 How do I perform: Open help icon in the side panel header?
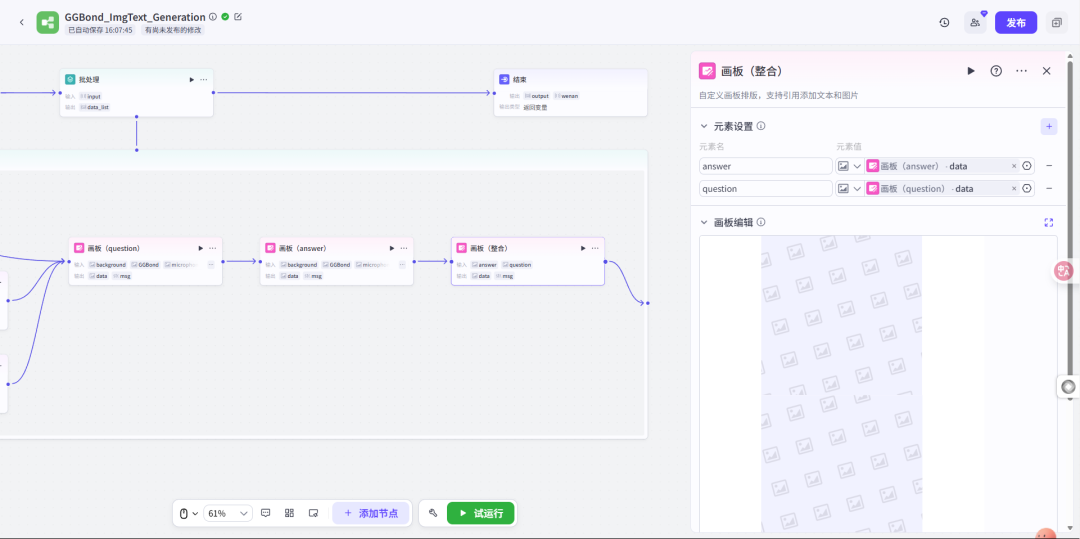(996, 71)
